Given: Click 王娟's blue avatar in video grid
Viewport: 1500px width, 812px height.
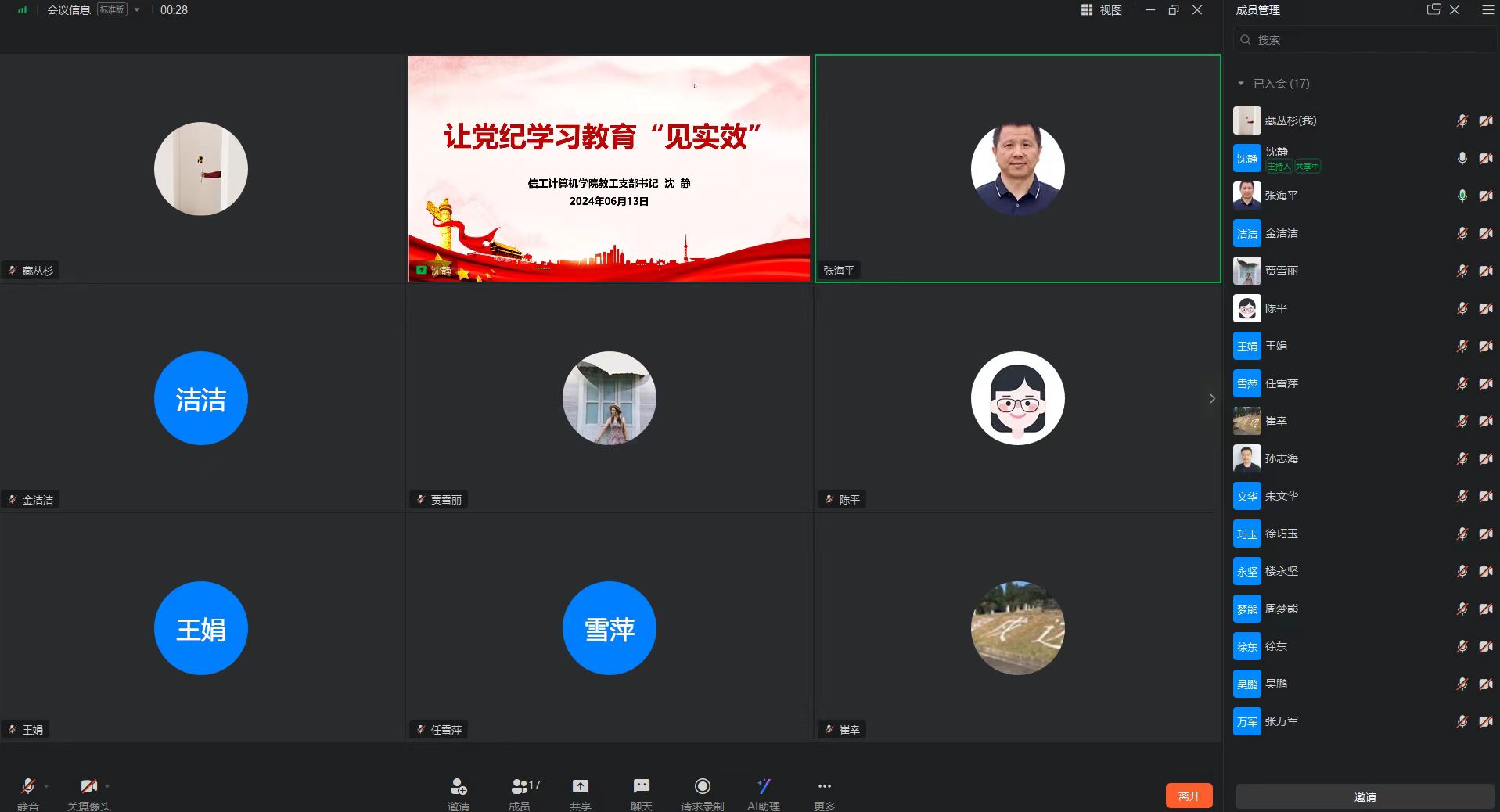Looking at the screenshot, I should tap(201, 628).
